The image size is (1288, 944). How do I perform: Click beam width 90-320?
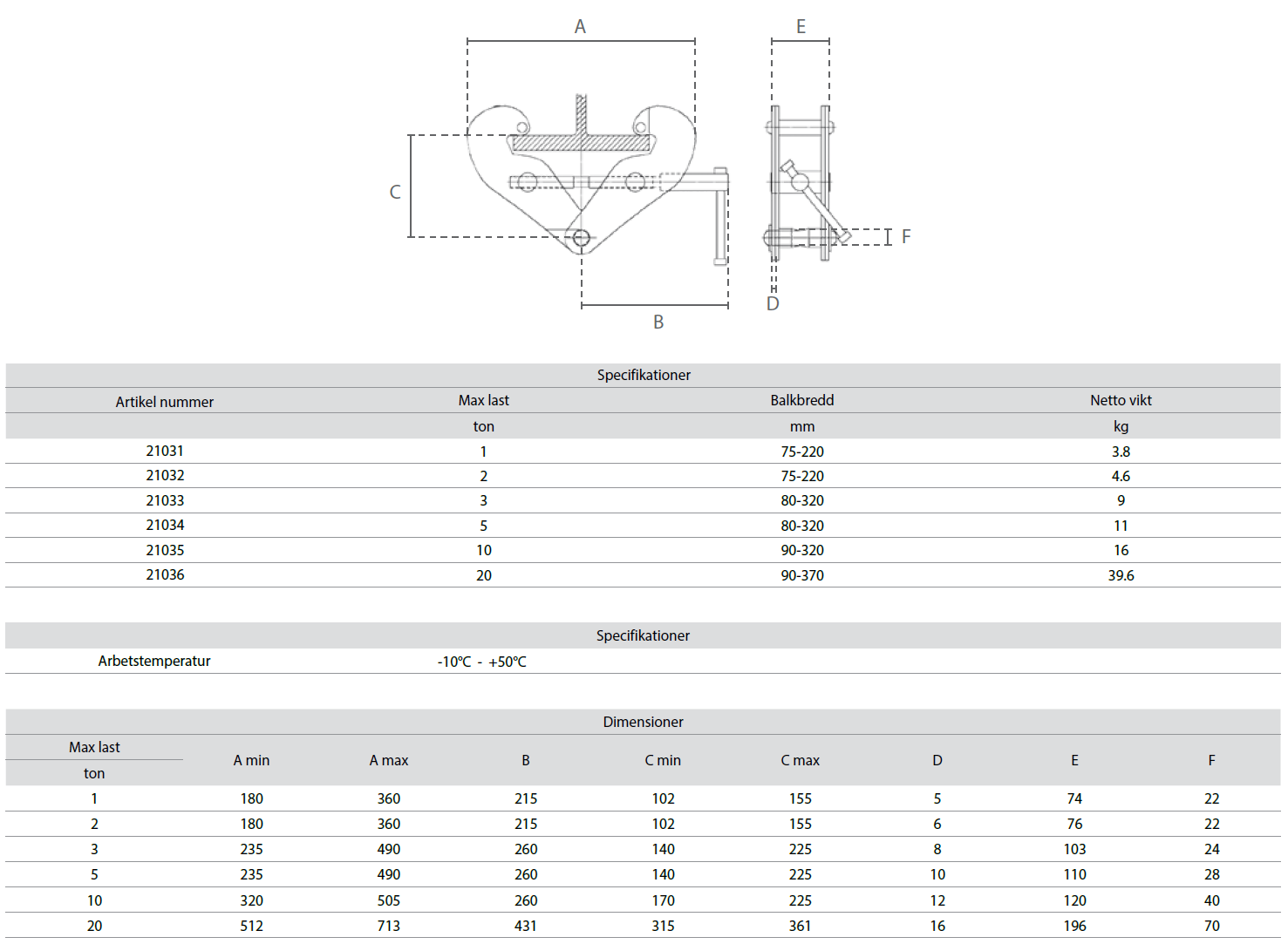click(x=802, y=550)
